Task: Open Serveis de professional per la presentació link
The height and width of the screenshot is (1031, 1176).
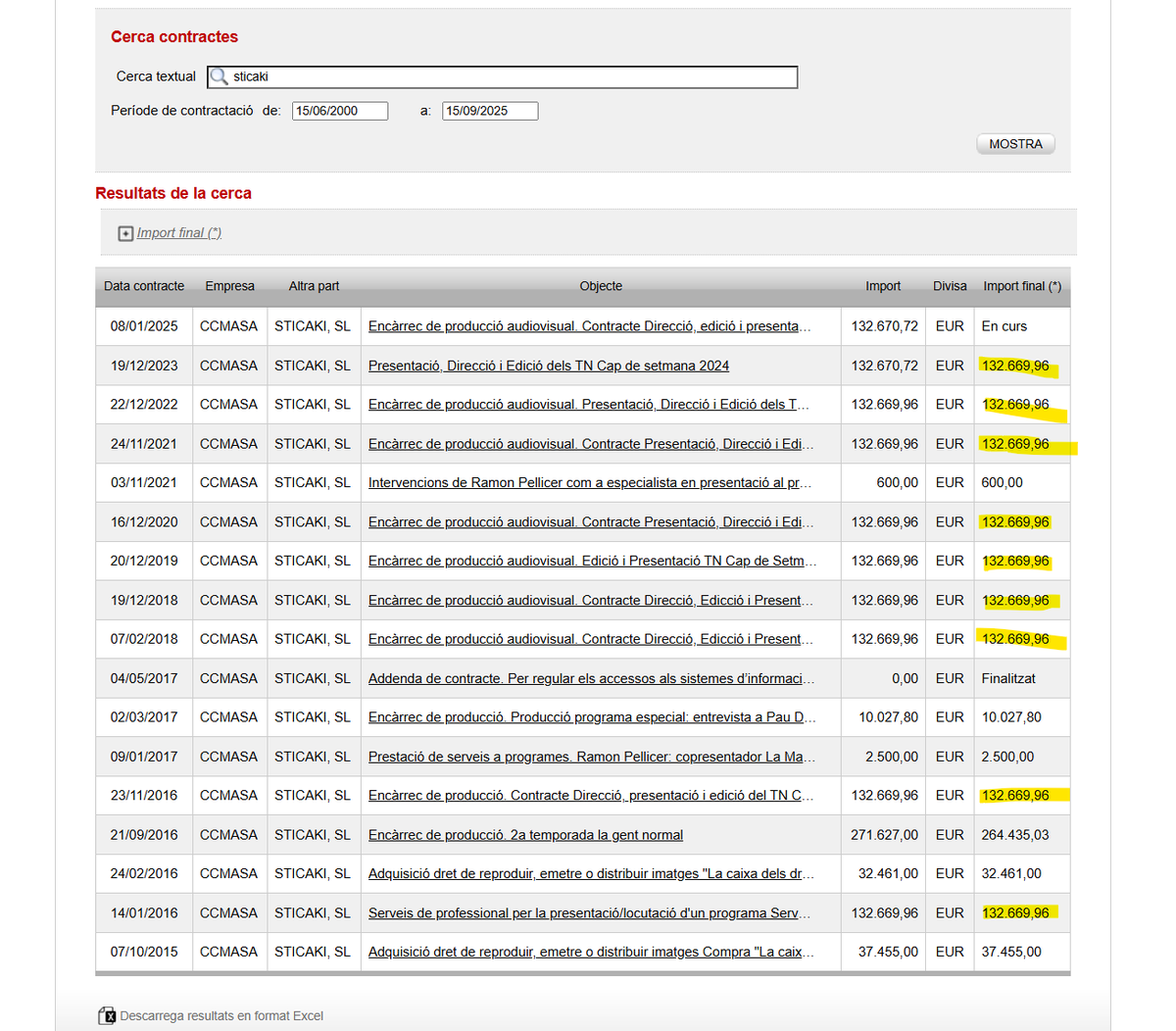Action: click(x=590, y=913)
